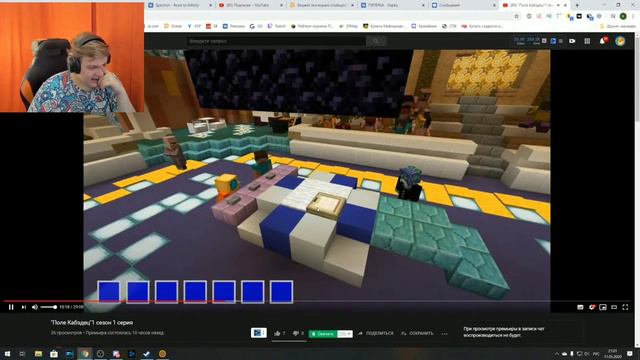Switch player to miniplayer mode
This screenshot has width=640, height=360.
(603, 307)
